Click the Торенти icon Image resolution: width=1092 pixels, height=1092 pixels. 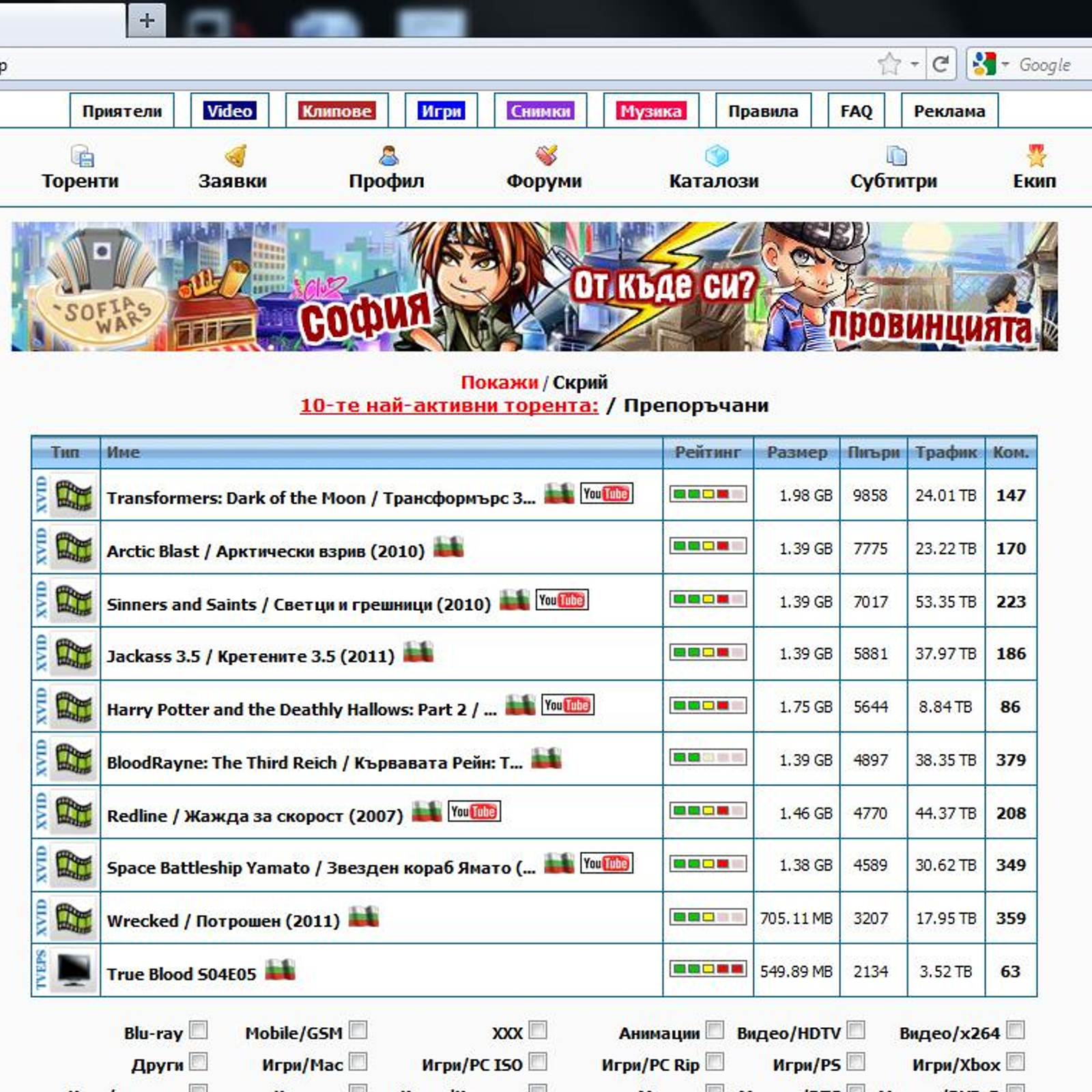click(83, 156)
